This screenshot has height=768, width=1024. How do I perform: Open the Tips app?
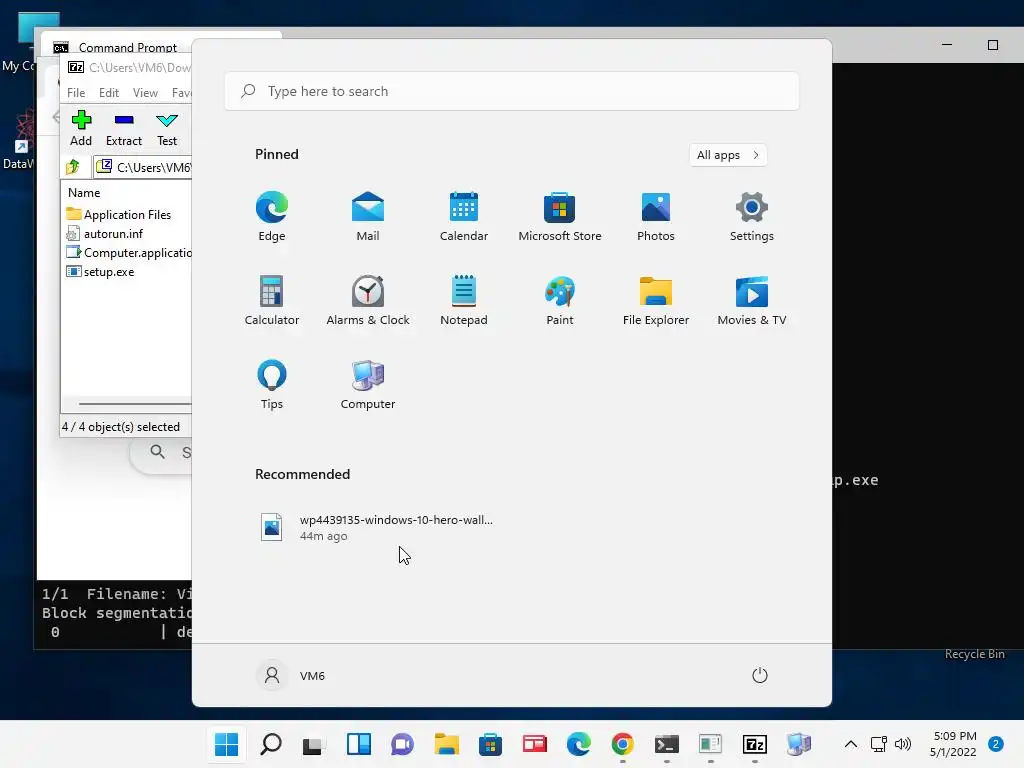(x=272, y=385)
